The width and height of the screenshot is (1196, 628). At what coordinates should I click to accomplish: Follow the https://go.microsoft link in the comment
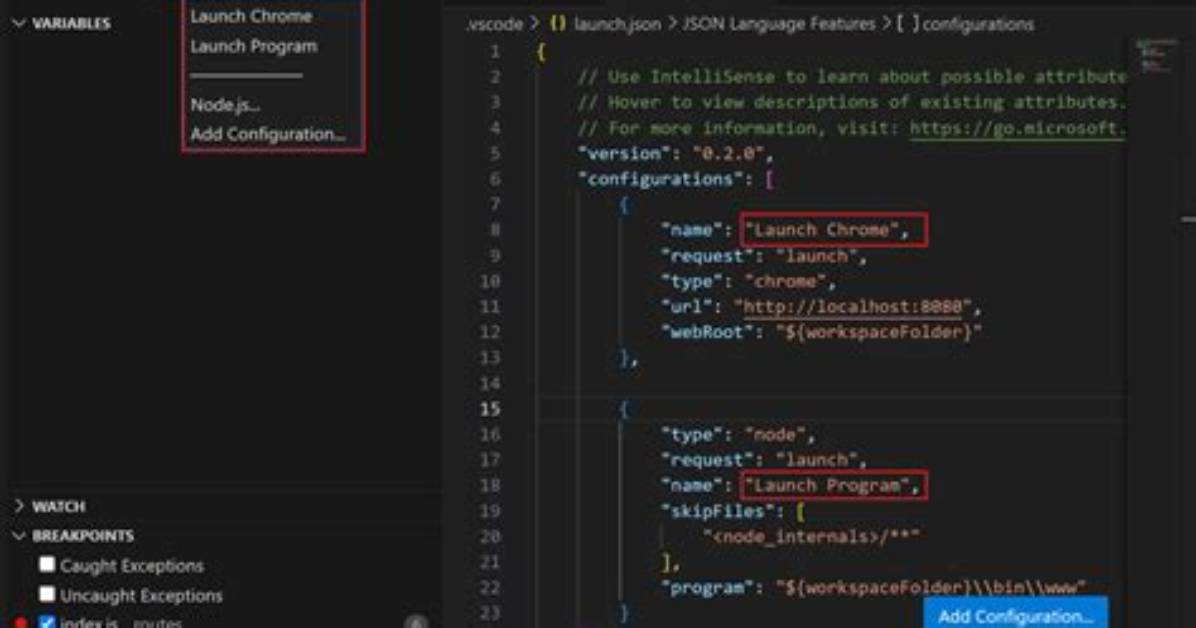tap(1018, 128)
